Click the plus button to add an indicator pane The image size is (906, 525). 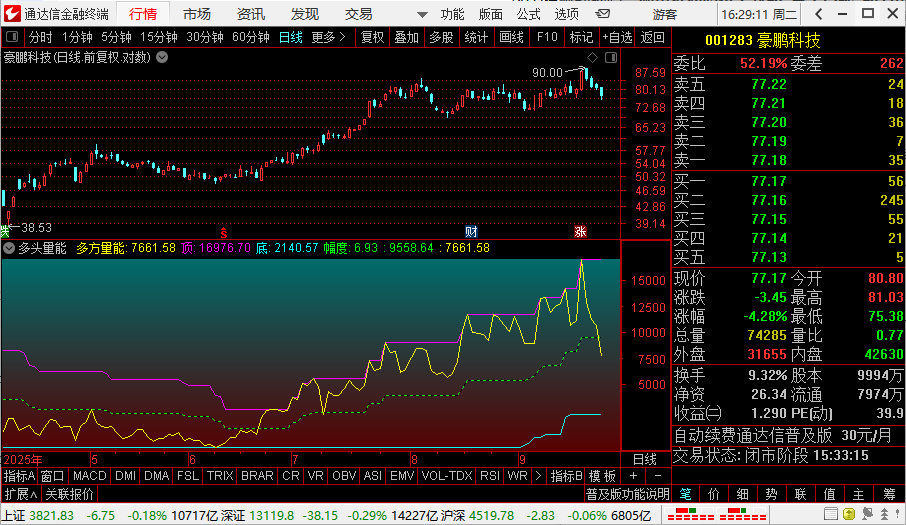633,476
